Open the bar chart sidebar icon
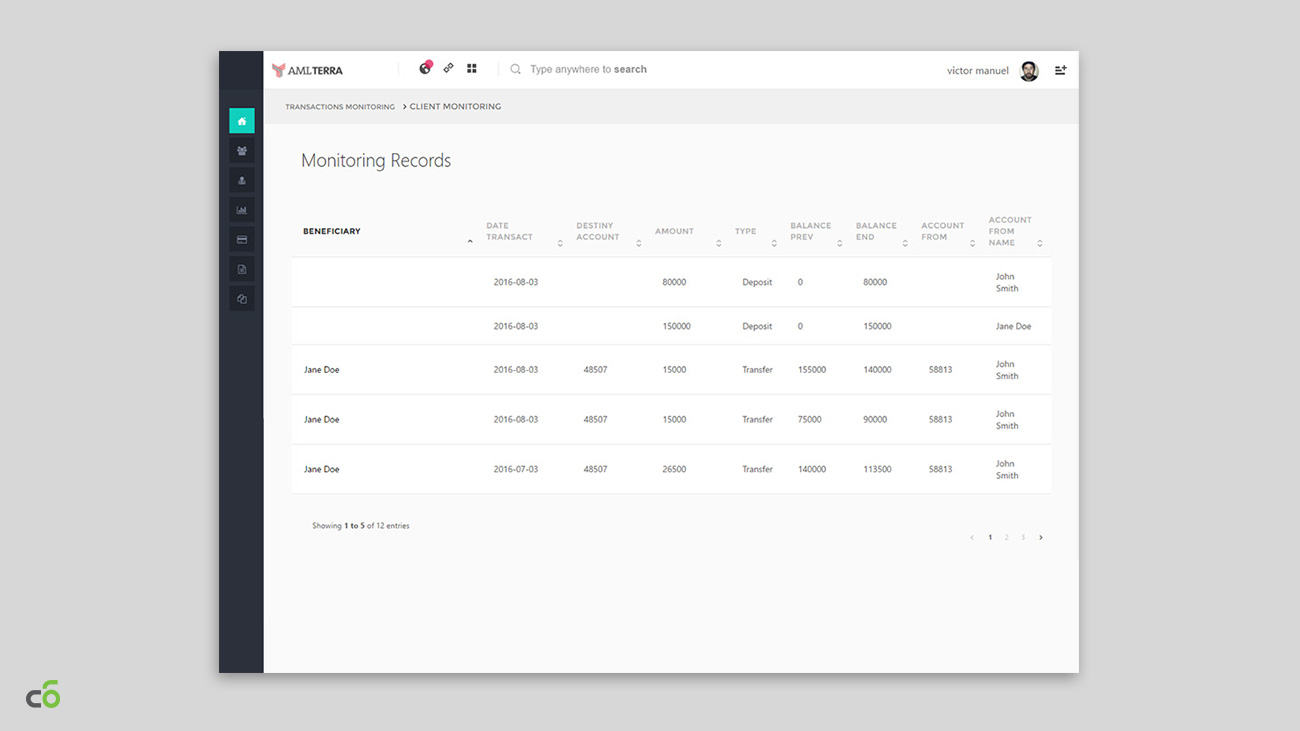 click(241, 210)
